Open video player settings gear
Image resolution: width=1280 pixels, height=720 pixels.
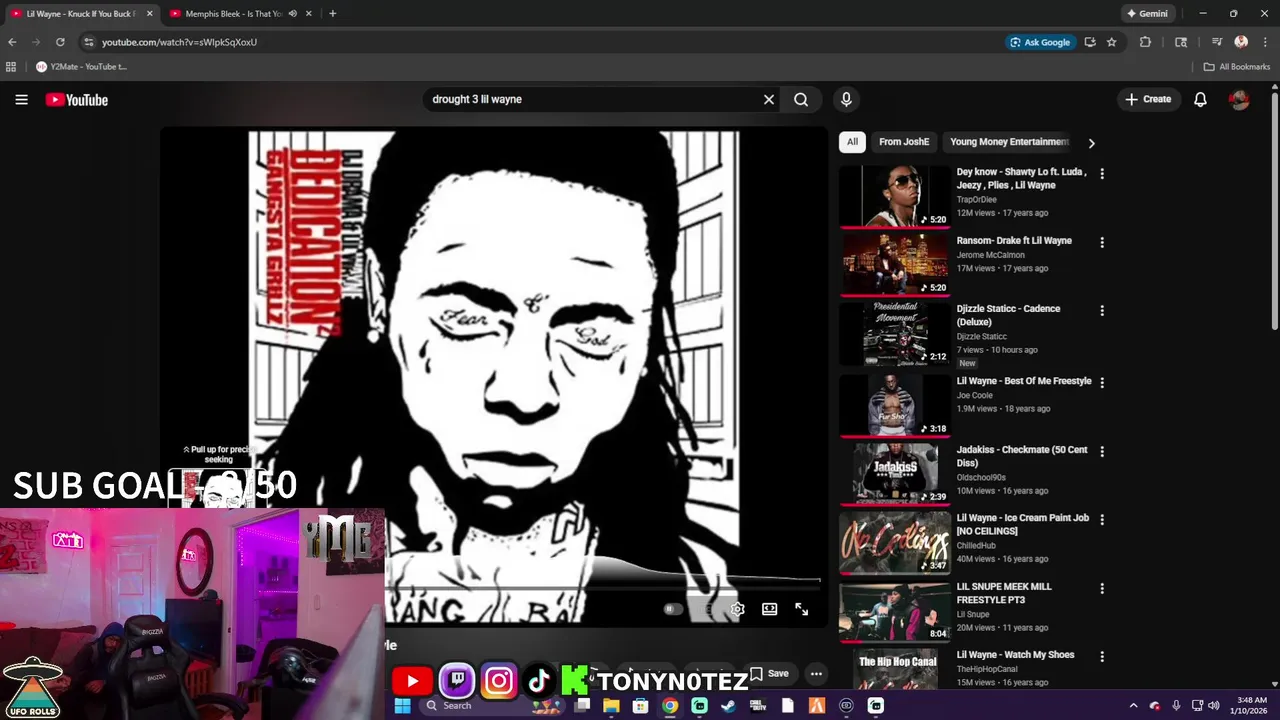tap(737, 609)
